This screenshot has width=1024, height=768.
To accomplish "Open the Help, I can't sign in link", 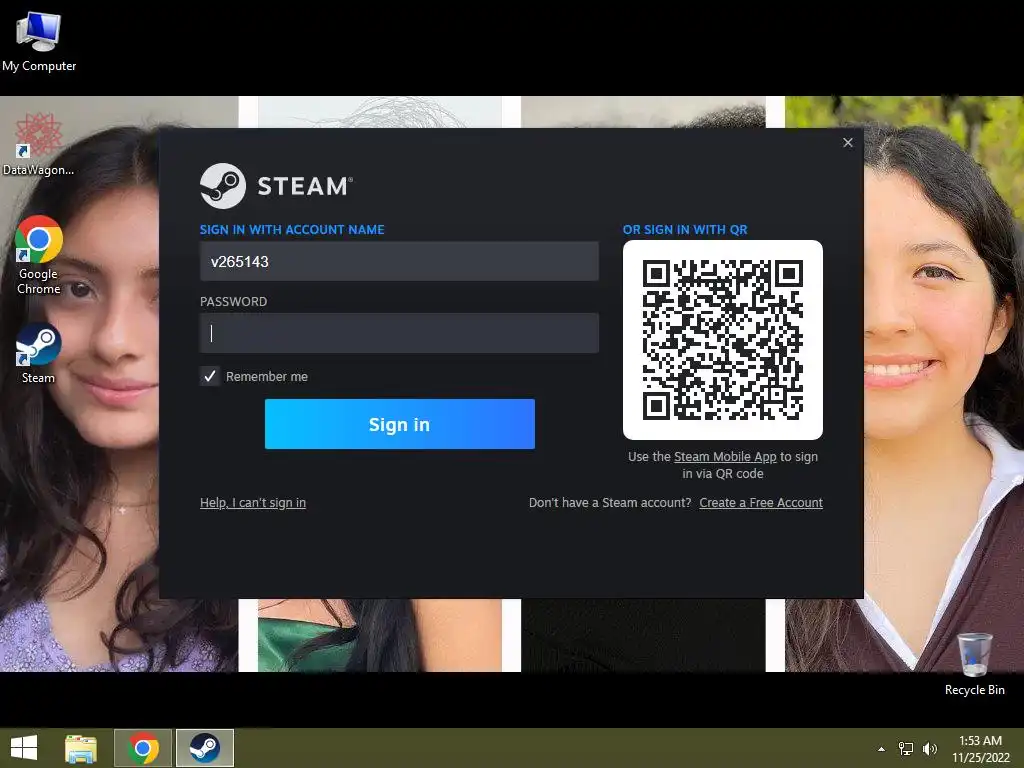I will (253, 503).
